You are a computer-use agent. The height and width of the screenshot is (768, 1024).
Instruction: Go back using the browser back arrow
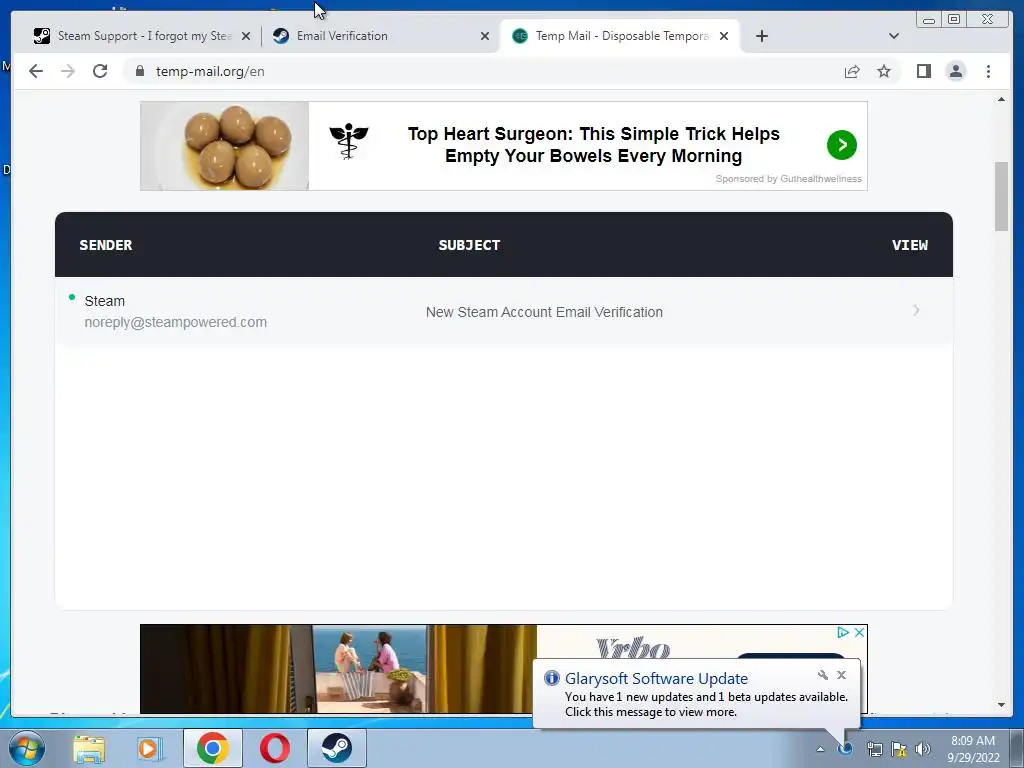click(36, 71)
